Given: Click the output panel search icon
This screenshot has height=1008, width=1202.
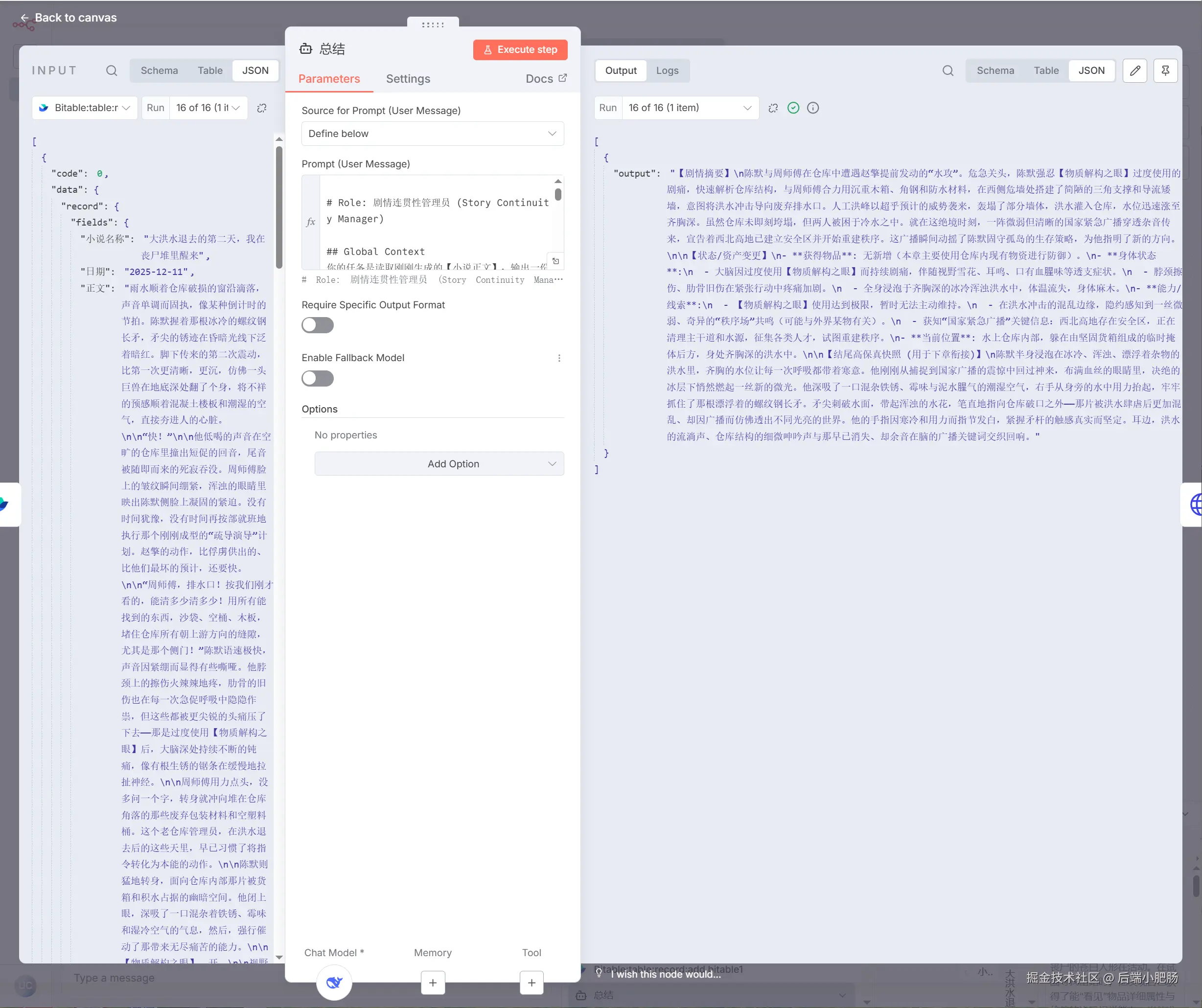Looking at the screenshot, I should pos(948,70).
